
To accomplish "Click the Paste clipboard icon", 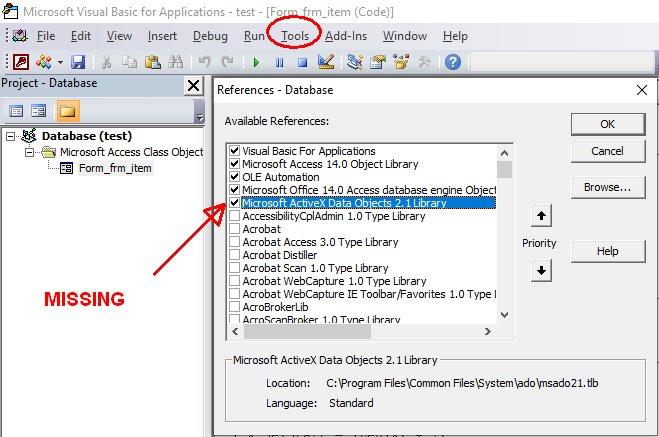I will click(153, 62).
